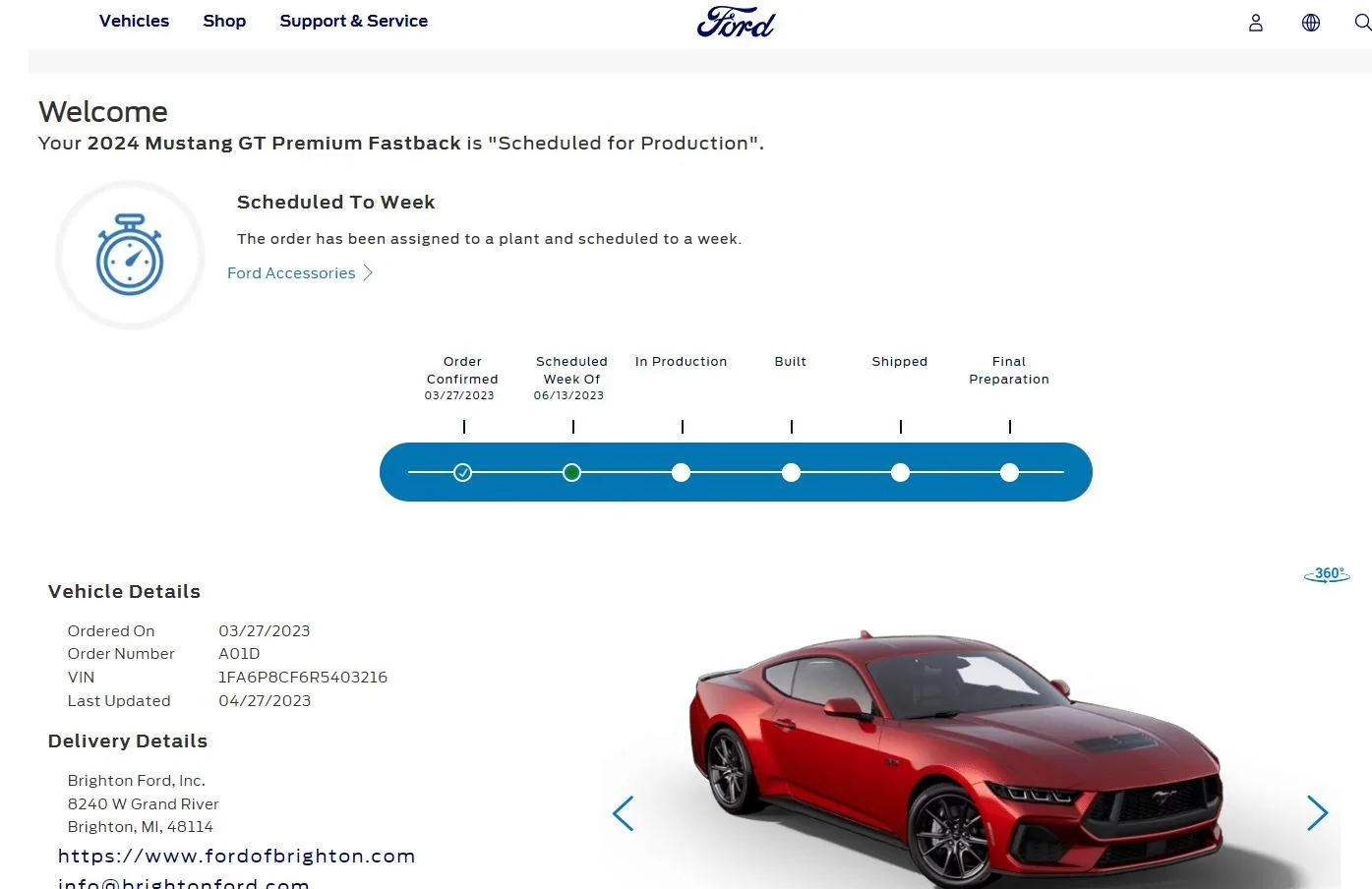
Task: Click the Last Updated date 04/27/2023
Action: (265, 701)
